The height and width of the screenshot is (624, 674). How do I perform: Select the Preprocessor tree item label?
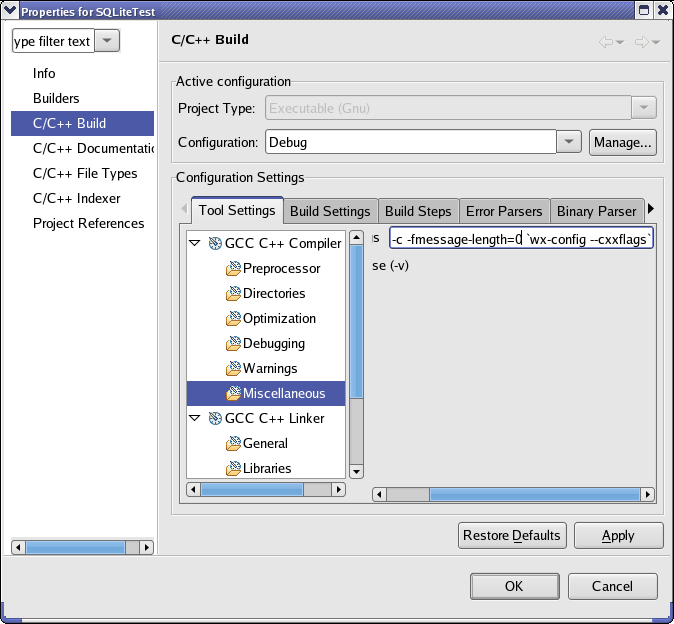pyautogui.click(x=282, y=268)
